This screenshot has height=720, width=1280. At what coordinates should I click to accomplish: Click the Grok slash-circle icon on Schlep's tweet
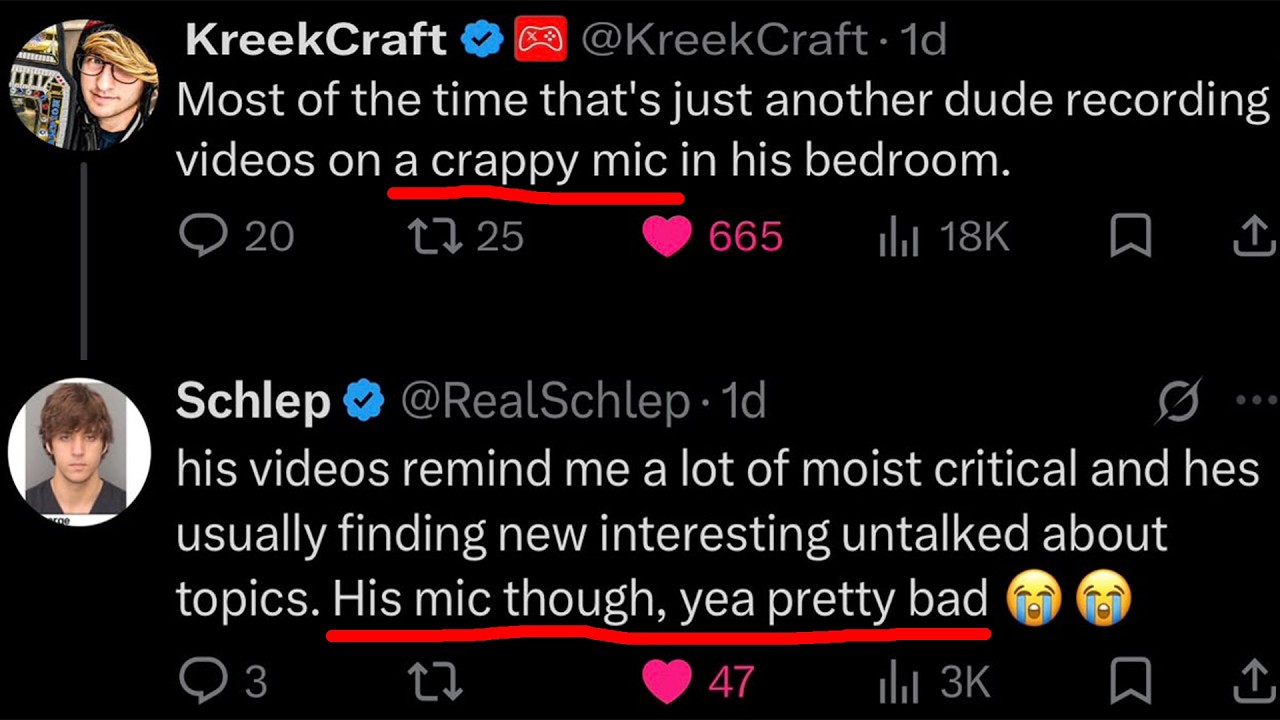point(1179,403)
